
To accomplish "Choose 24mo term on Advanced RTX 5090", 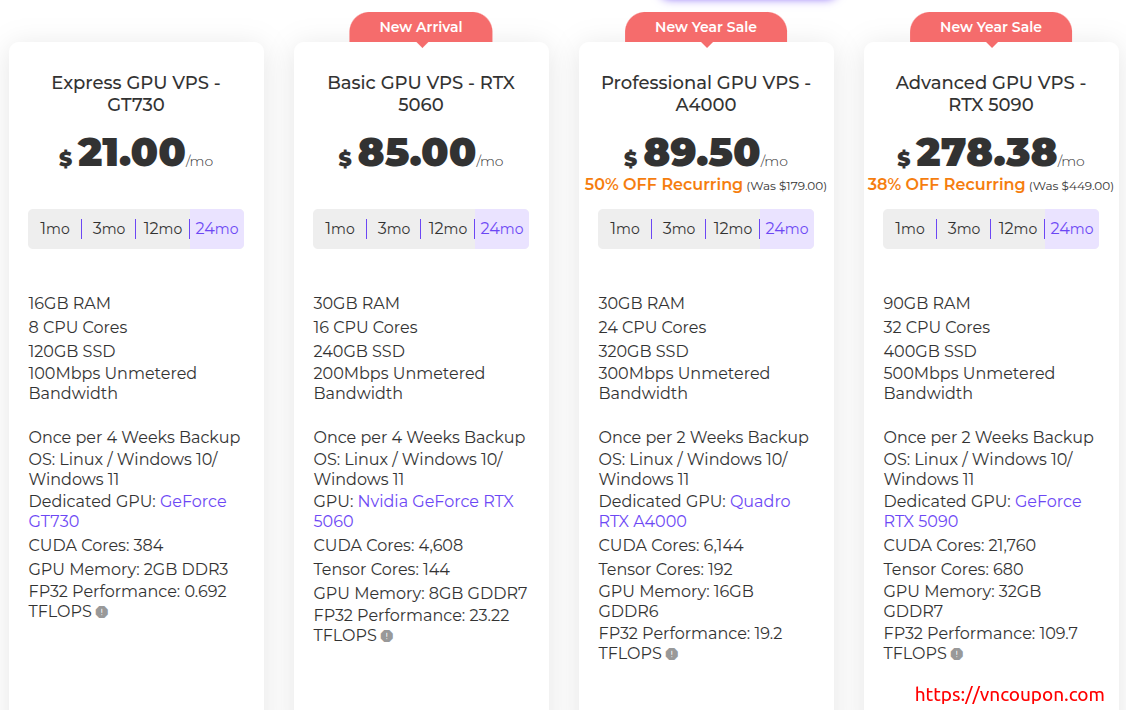I will 1071,229.
